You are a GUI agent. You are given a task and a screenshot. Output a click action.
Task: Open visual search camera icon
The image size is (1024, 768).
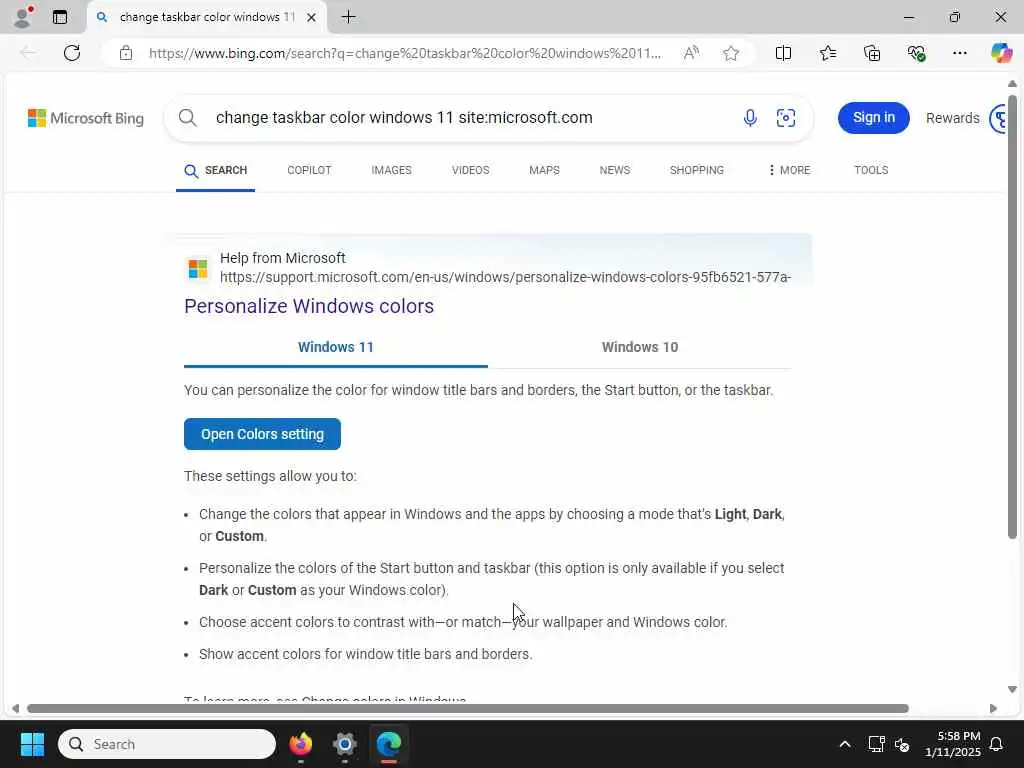pos(786,118)
